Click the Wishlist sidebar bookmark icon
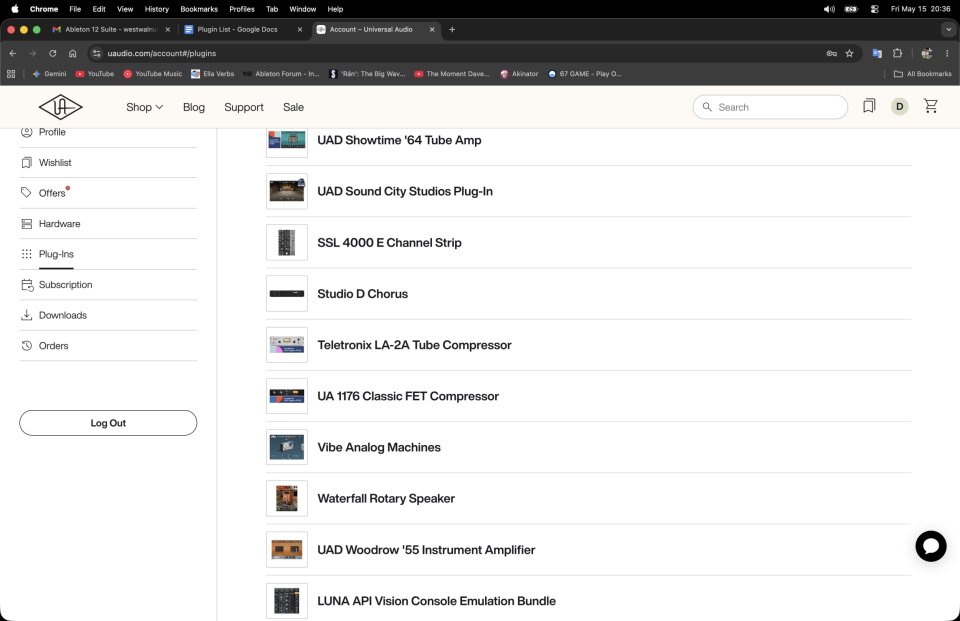Screen dimensions: 960x621 [26, 162]
